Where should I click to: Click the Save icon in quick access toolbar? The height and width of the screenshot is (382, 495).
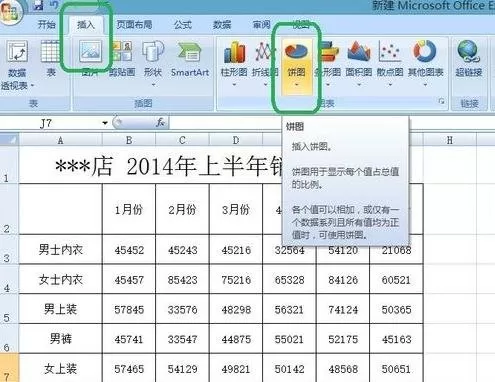(x=38, y=5)
